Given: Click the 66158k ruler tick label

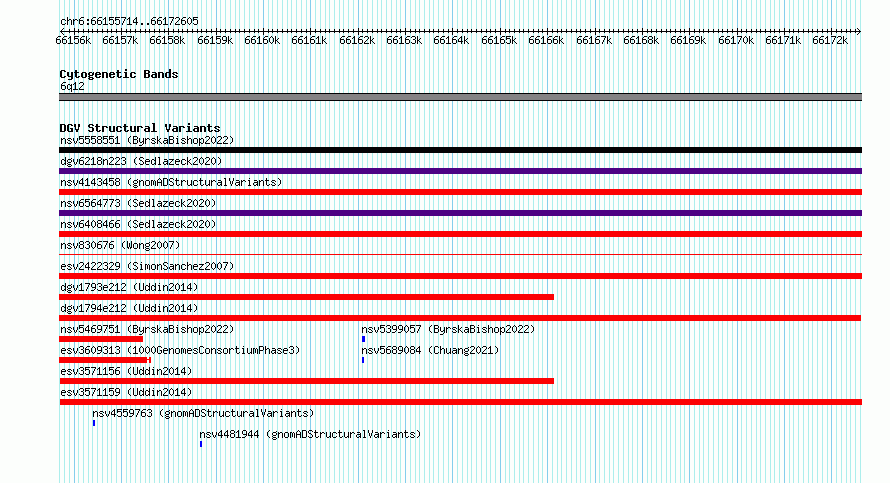Looking at the screenshot, I should coord(167,40).
